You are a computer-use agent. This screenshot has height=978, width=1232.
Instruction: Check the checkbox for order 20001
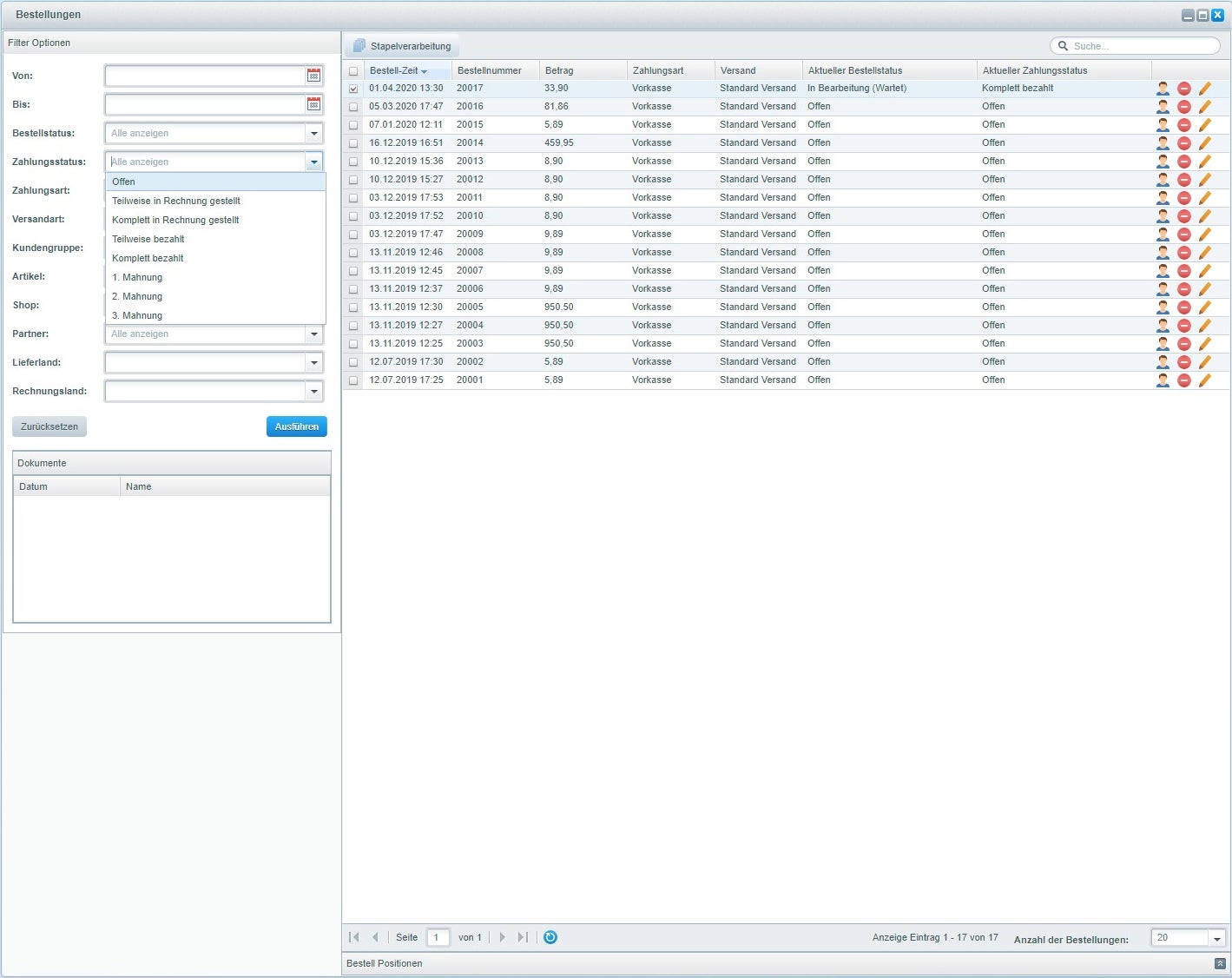point(353,380)
